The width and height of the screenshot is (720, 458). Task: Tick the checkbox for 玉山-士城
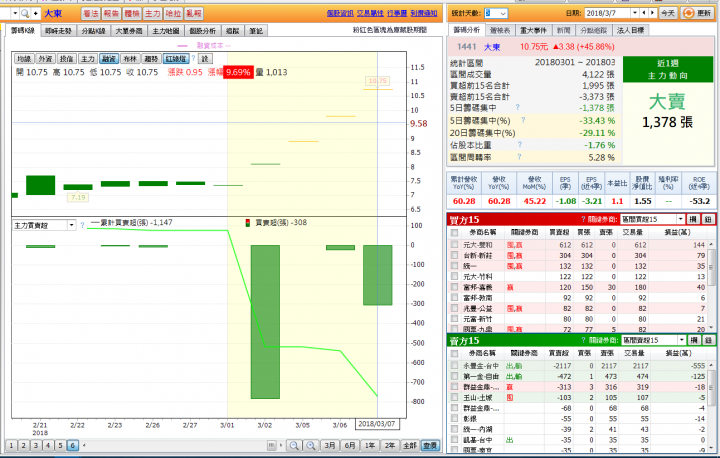click(455, 397)
